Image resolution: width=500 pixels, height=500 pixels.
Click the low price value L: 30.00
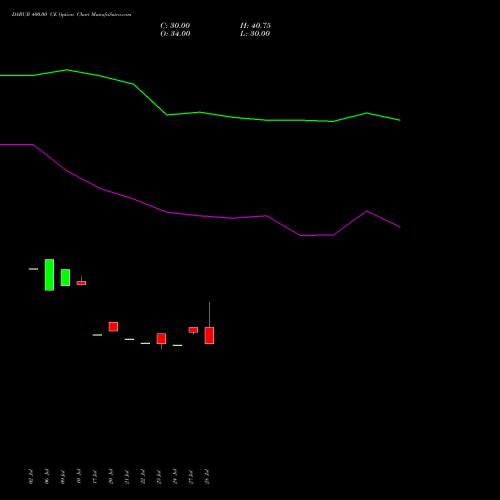[255, 34]
